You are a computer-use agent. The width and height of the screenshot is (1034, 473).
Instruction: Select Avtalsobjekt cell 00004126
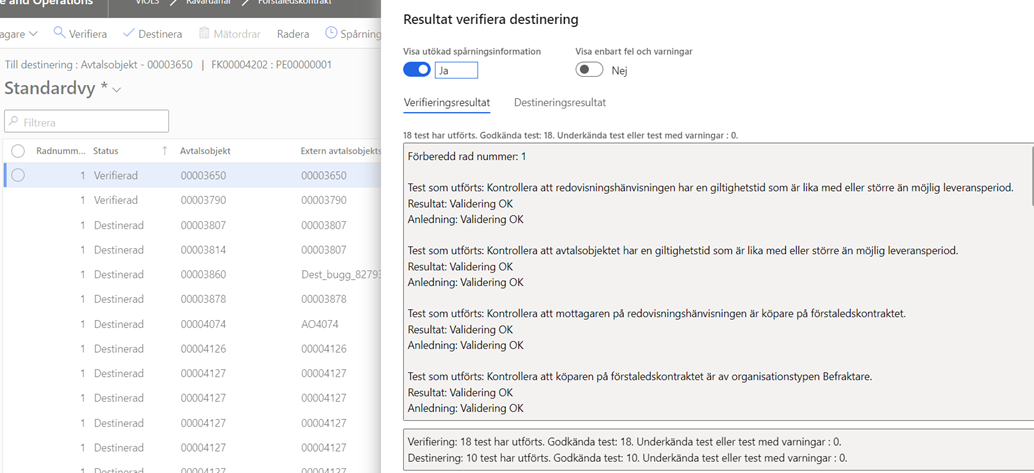click(203, 349)
